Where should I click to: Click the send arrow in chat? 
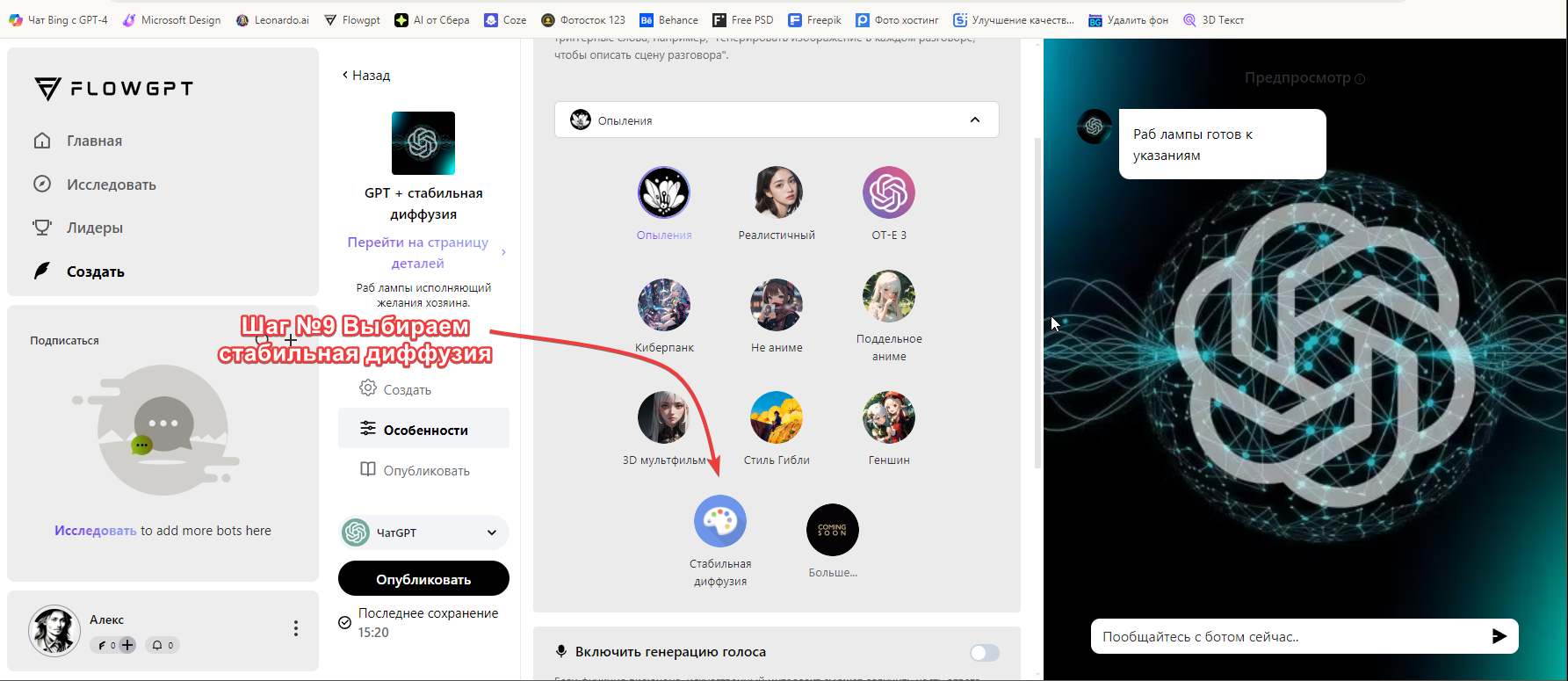point(1499,636)
